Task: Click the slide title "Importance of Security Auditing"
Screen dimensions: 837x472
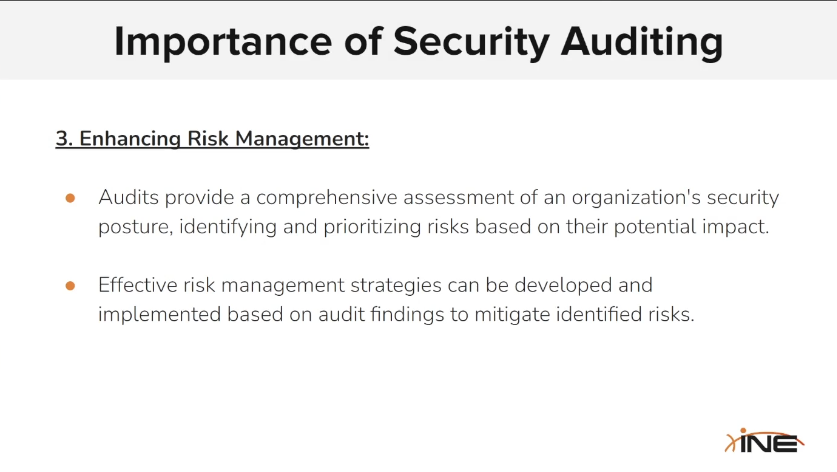Action: (418, 42)
